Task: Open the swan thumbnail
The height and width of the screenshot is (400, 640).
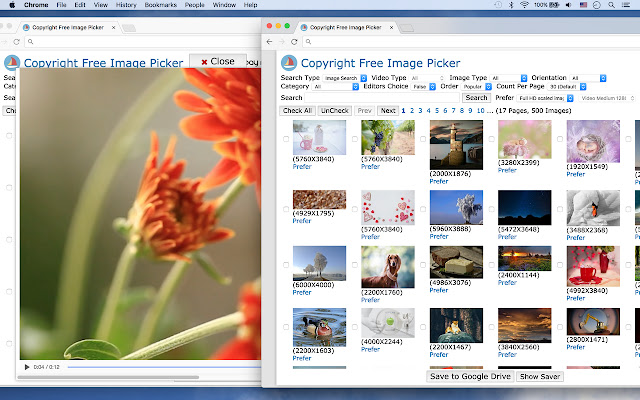Action: tap(593, 208)
